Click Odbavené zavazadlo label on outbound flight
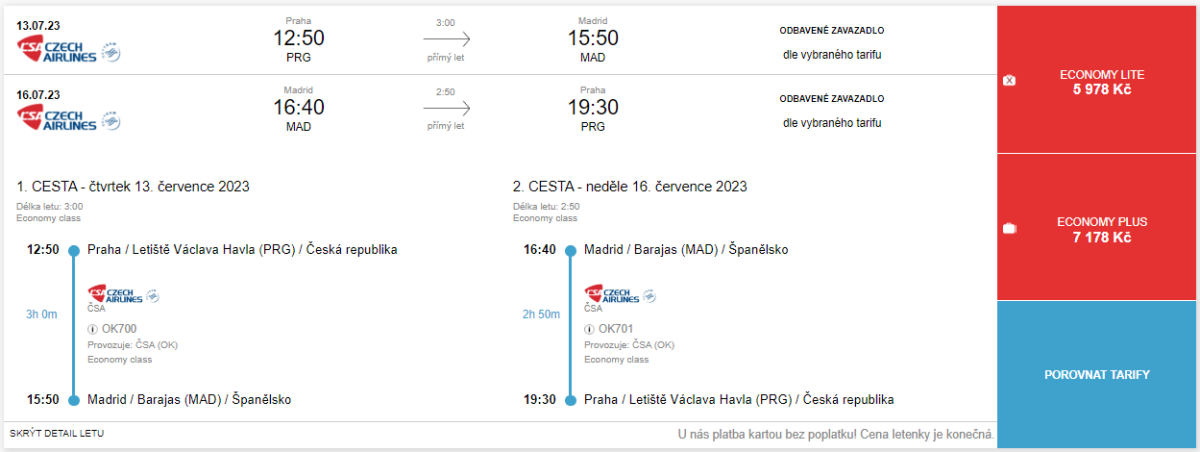1200x452 pixels. 832,30
